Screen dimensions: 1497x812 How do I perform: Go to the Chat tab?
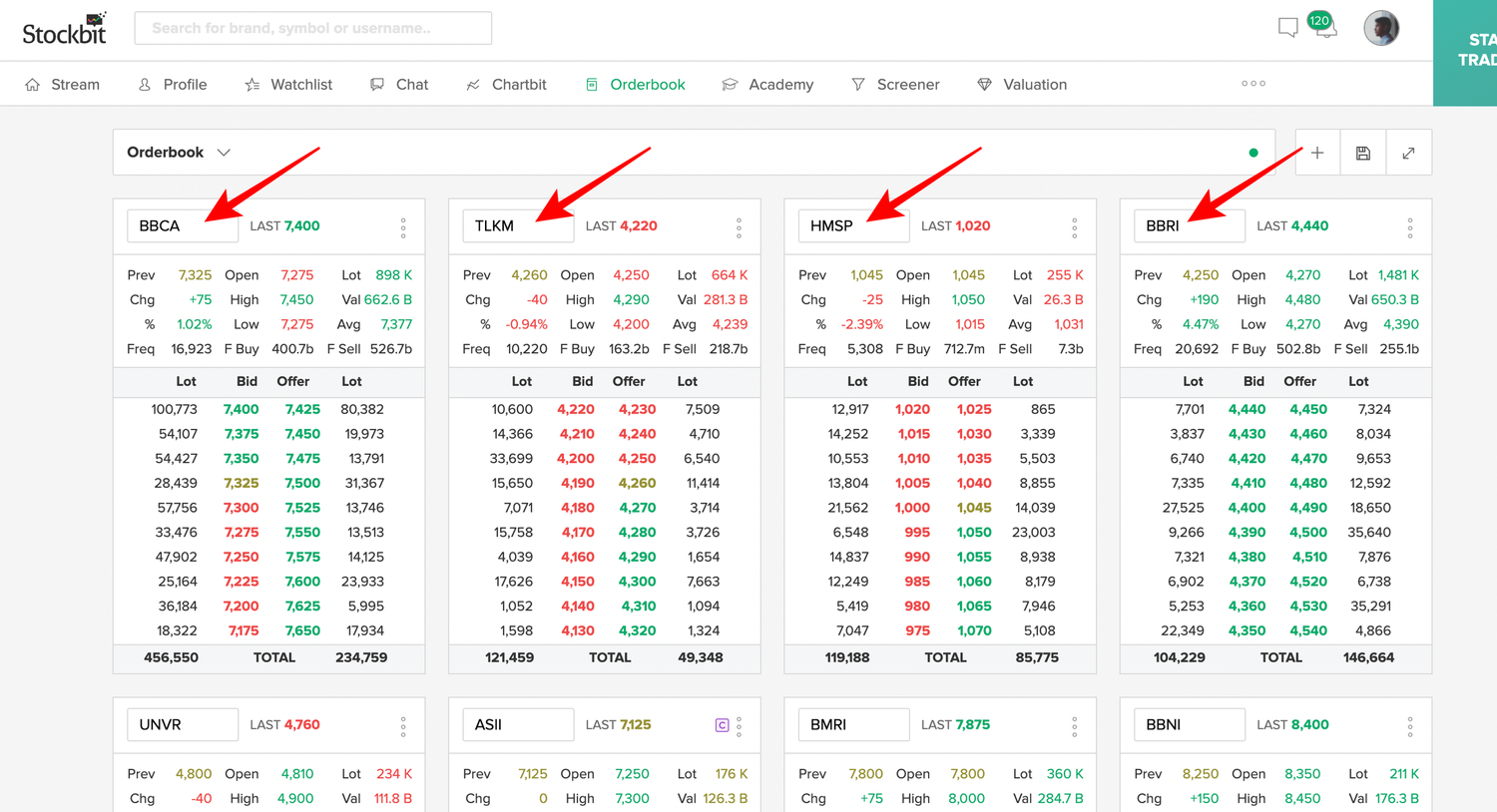pos(398,84)
